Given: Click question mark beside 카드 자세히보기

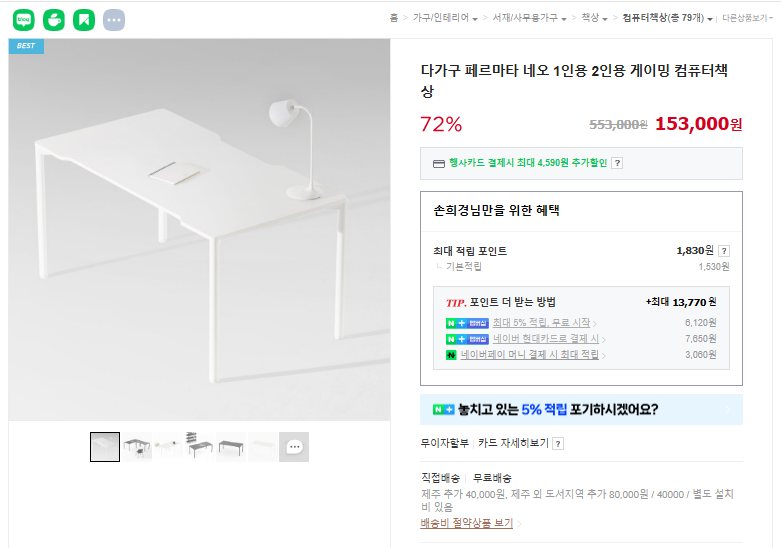Looking at the screenshot, I should pyautogui.click(x=558, y=443).
